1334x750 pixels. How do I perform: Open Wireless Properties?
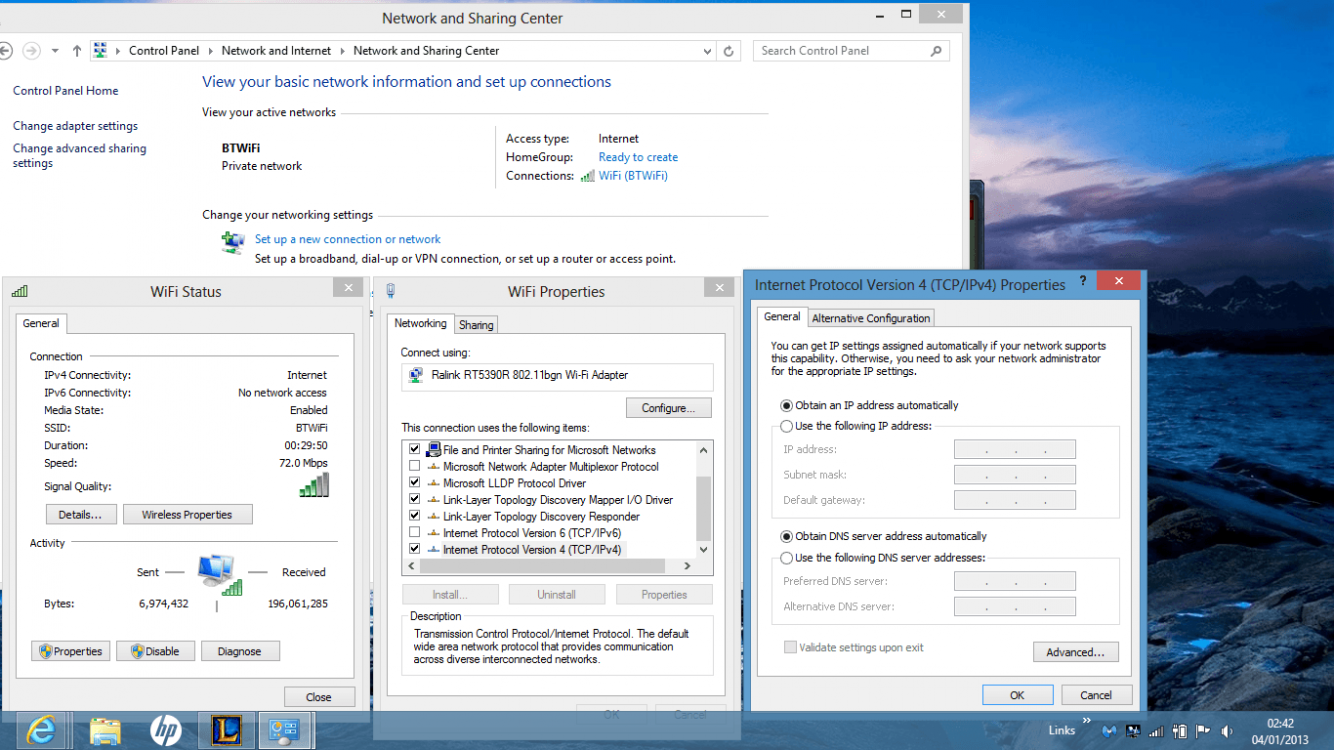tap(187, 515)
